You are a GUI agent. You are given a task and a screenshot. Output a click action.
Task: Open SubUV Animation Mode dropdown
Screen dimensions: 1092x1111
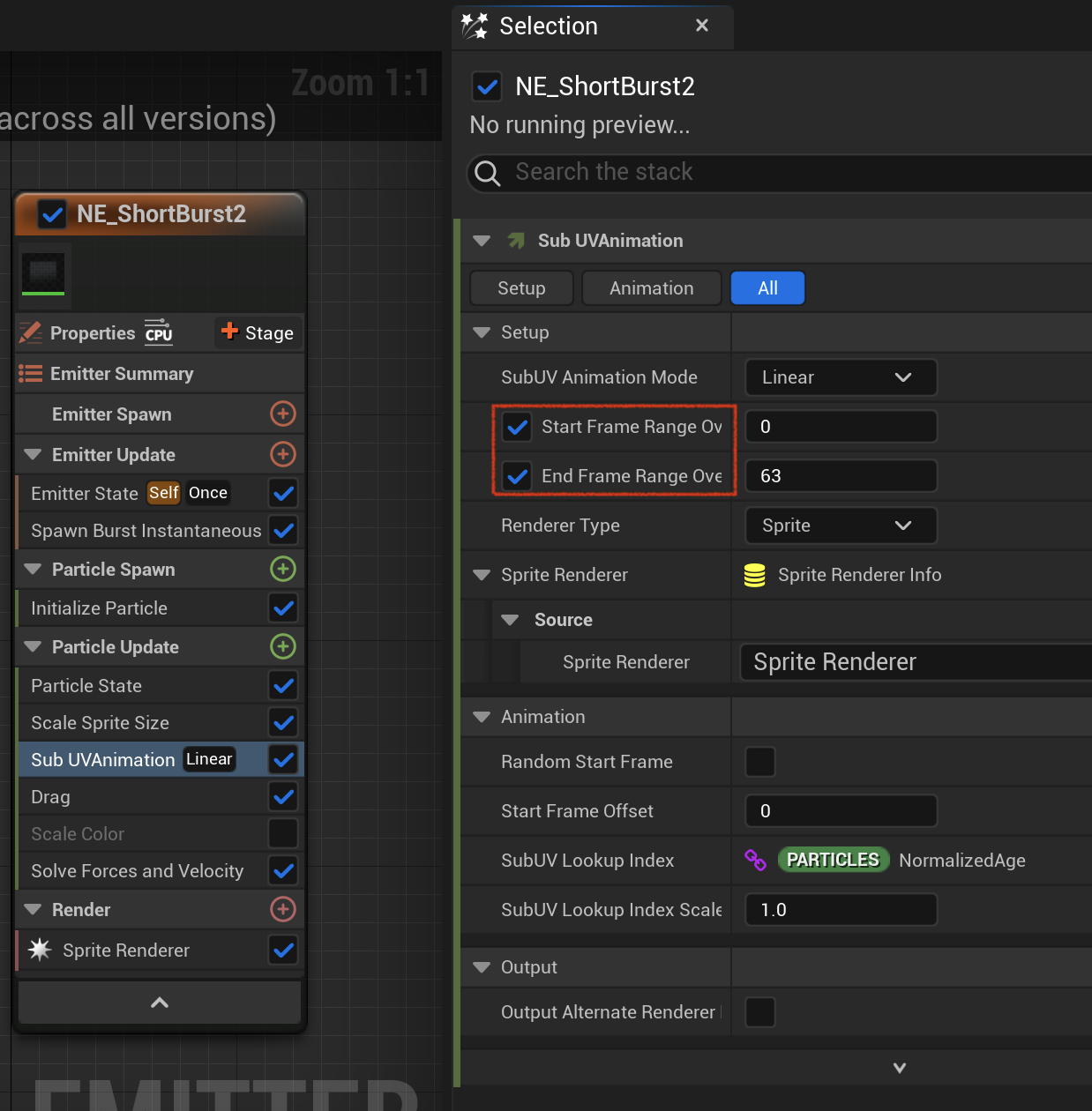pos(841,377)
